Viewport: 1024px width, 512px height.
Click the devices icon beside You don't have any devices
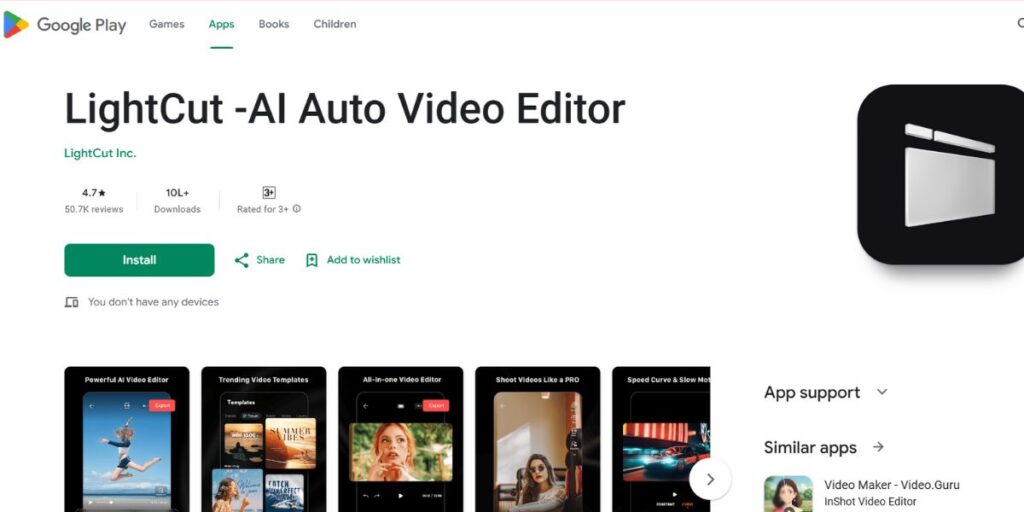[x=71, y=302]
